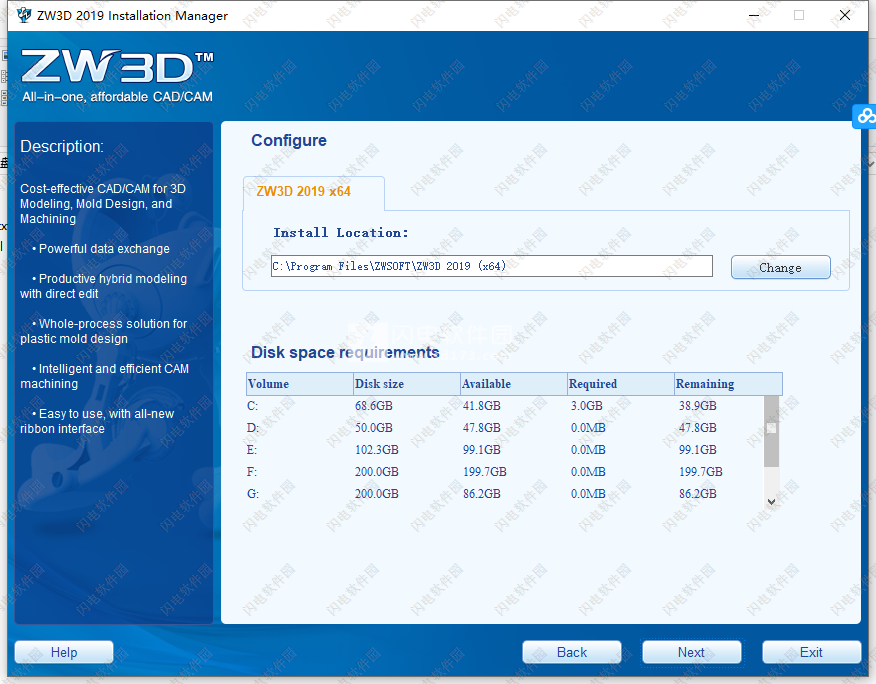Click the Configure heading
Image resolution: width=876 pixels, height=684 pixels.
[x=289, y=140]
